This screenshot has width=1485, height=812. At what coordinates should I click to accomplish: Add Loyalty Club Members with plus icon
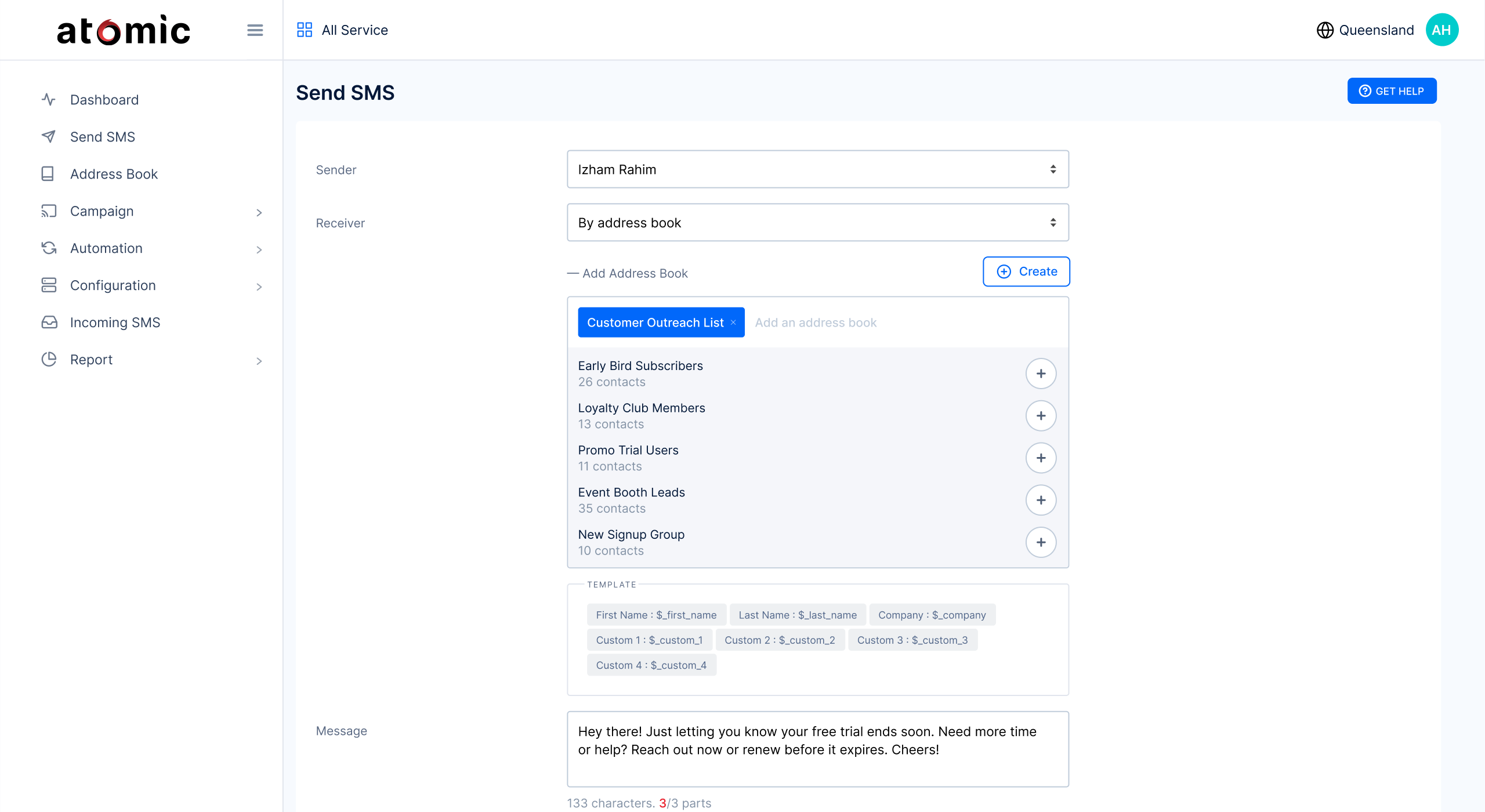[1041, 416]
